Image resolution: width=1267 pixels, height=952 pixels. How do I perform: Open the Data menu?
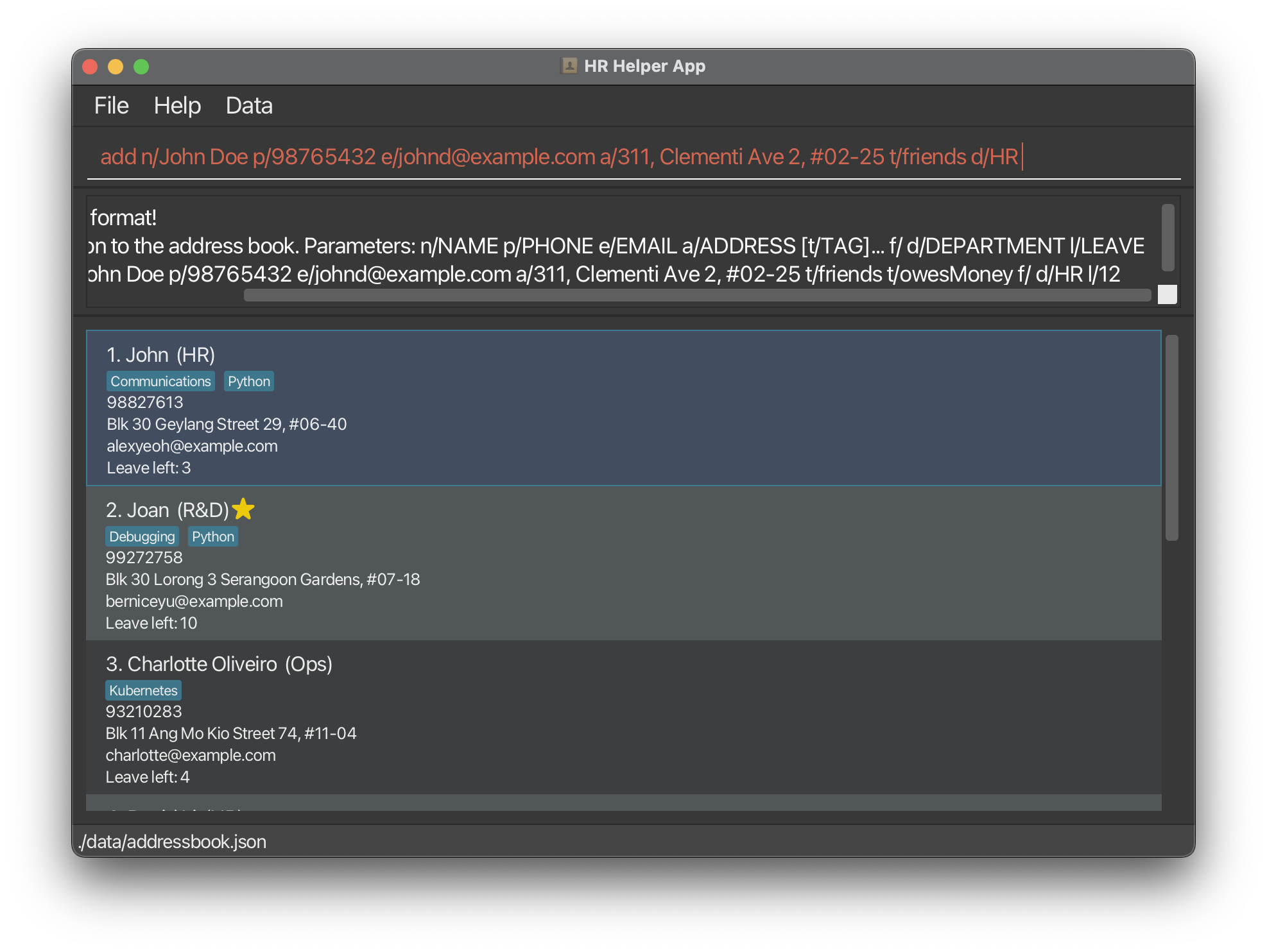click(249, 106)
